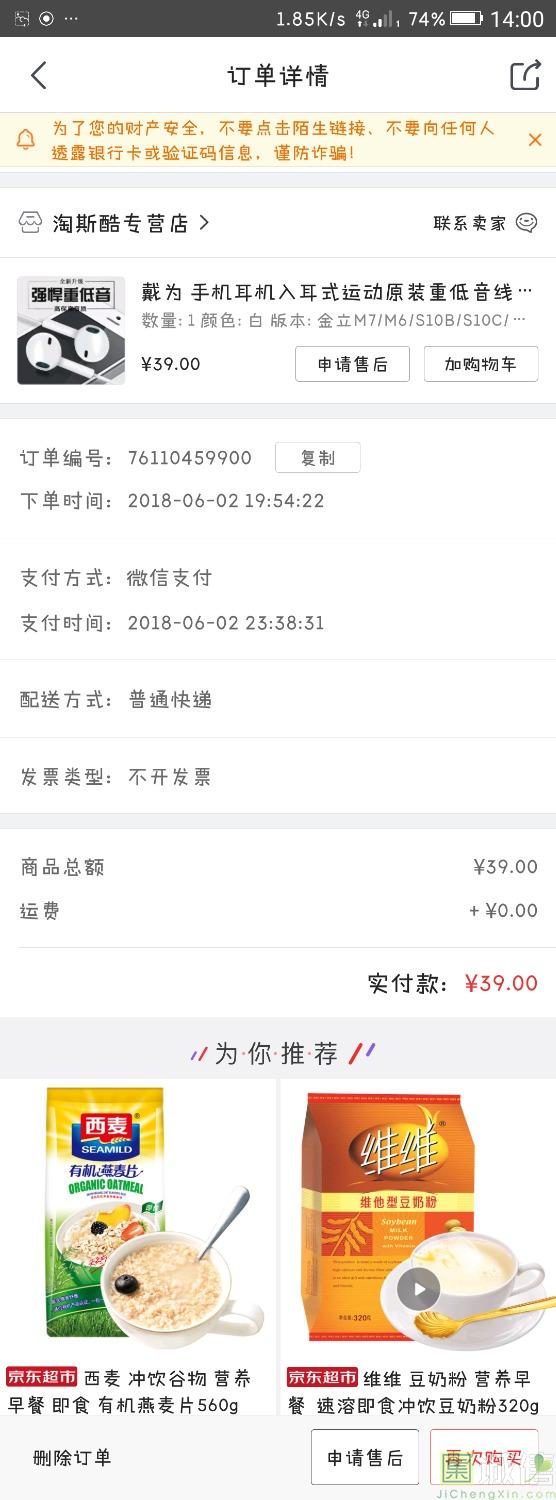
Task: Open the share icon at top right
Action: 525,76
